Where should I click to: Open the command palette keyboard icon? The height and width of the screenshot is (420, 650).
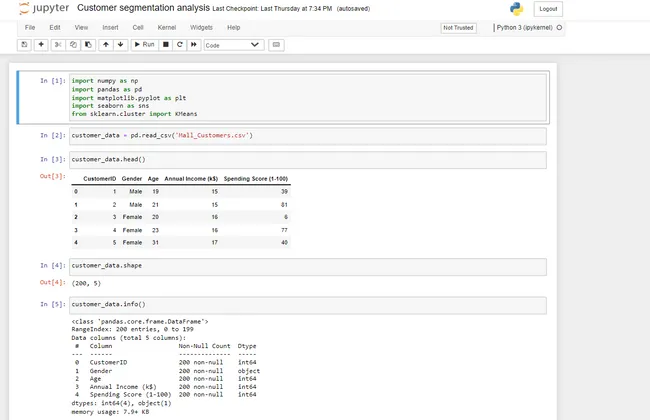[x=276, y=45]
